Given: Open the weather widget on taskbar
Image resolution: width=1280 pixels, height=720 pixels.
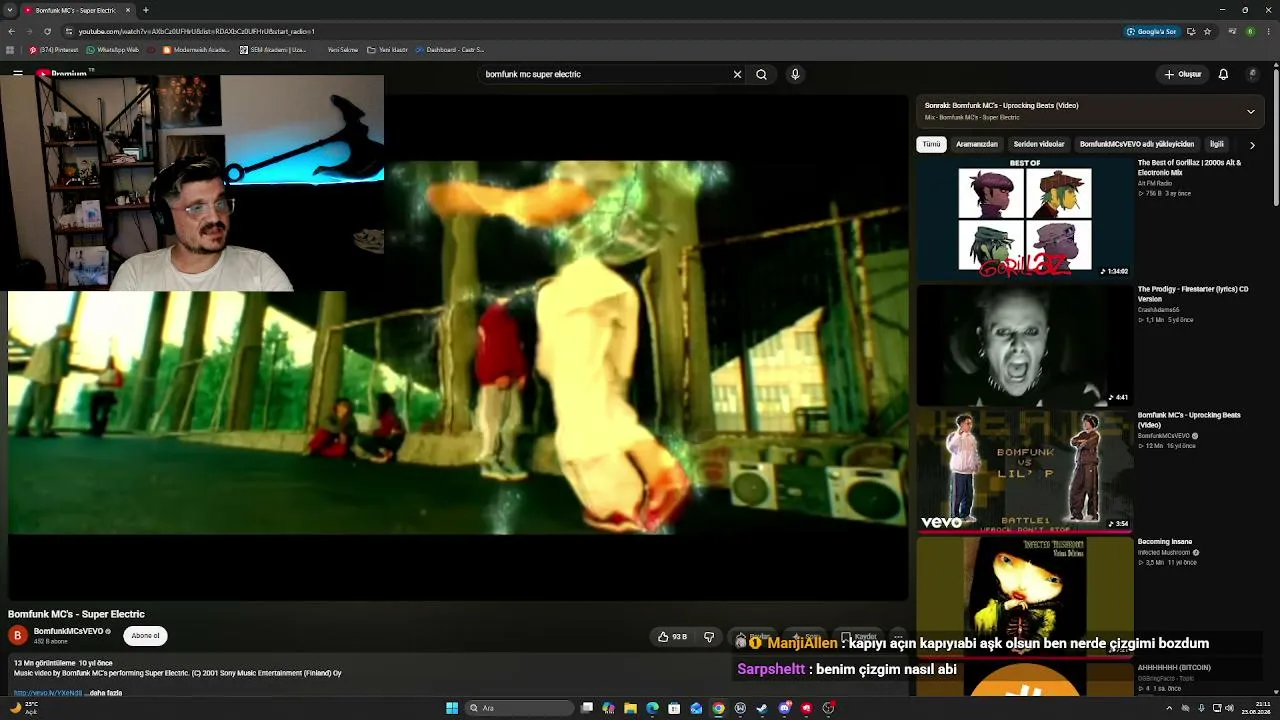Looking at the screenshot, I should (x=24, y=708).
